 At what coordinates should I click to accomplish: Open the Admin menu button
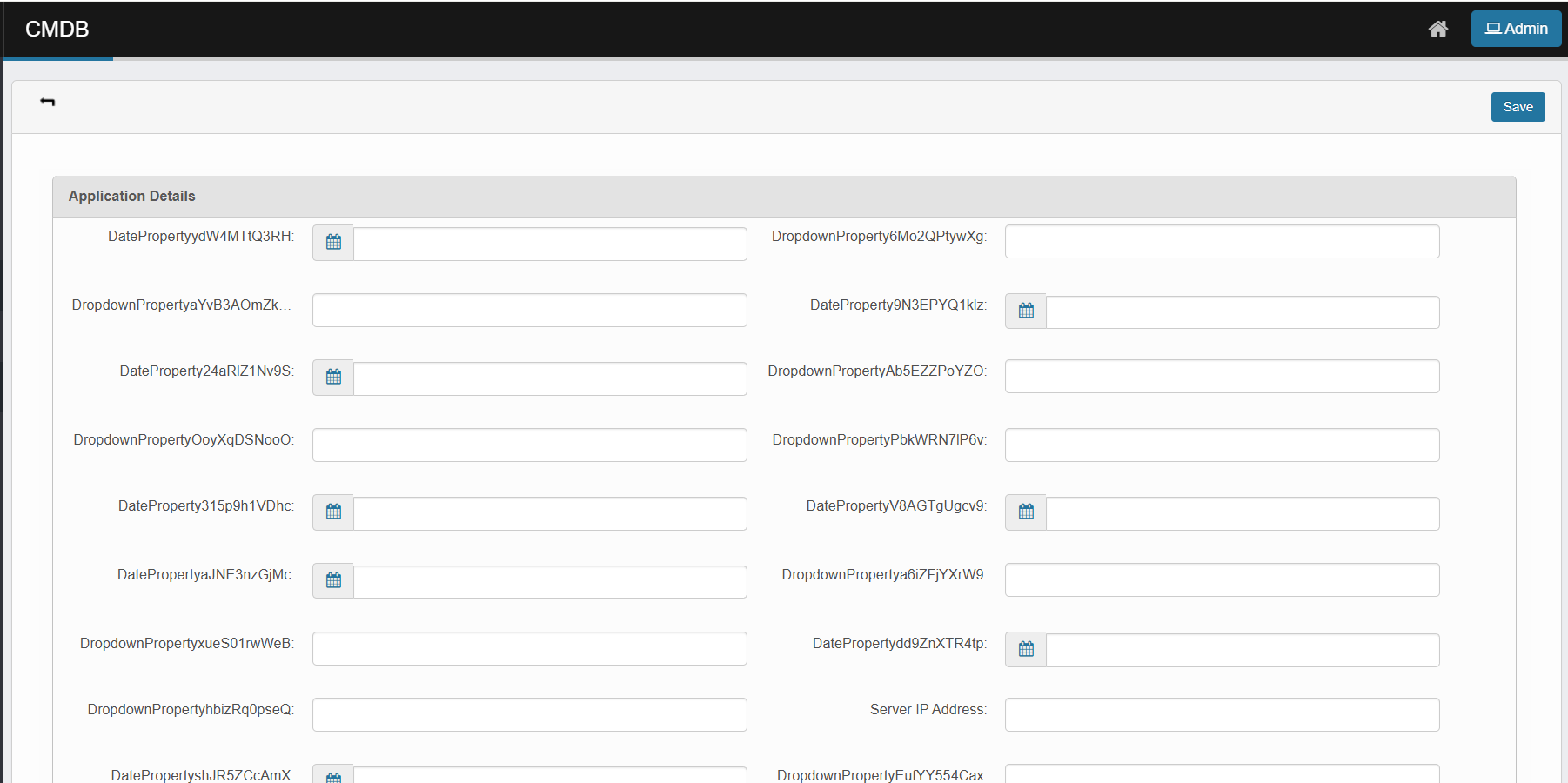[x=1516, y=29]
